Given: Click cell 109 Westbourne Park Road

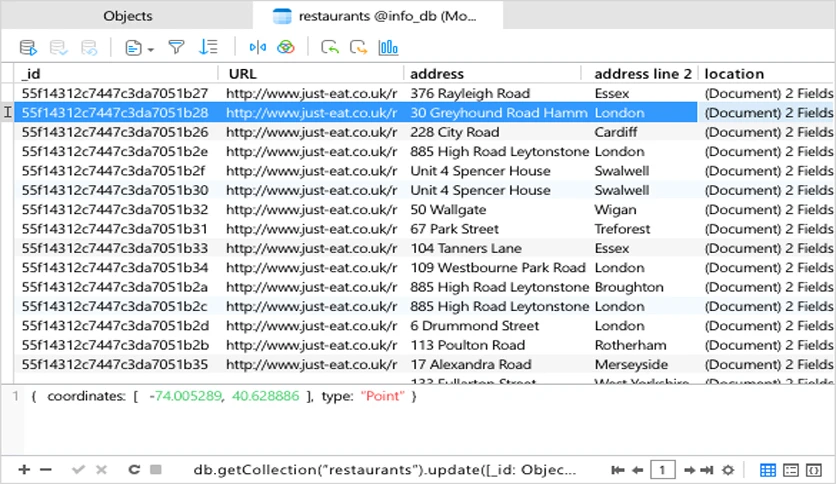Looking at the screenshot, I should (x=497, y=268).
